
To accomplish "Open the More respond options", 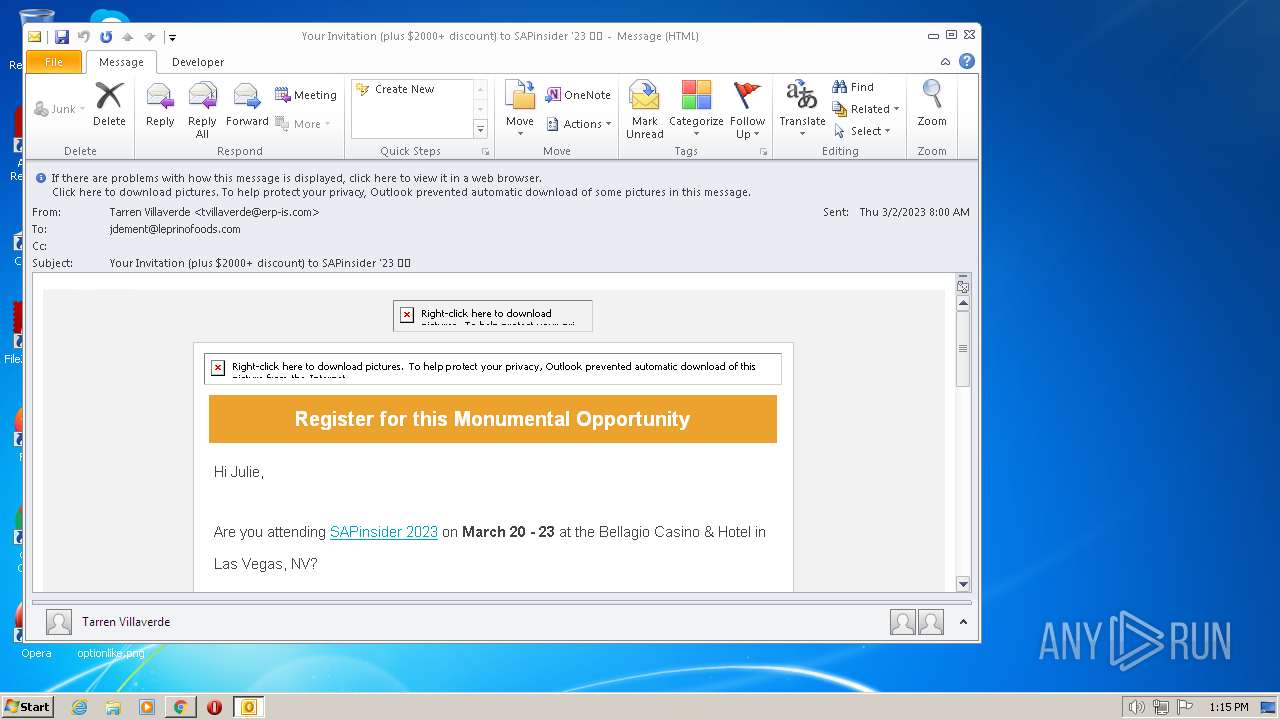I will click(303, 124).
